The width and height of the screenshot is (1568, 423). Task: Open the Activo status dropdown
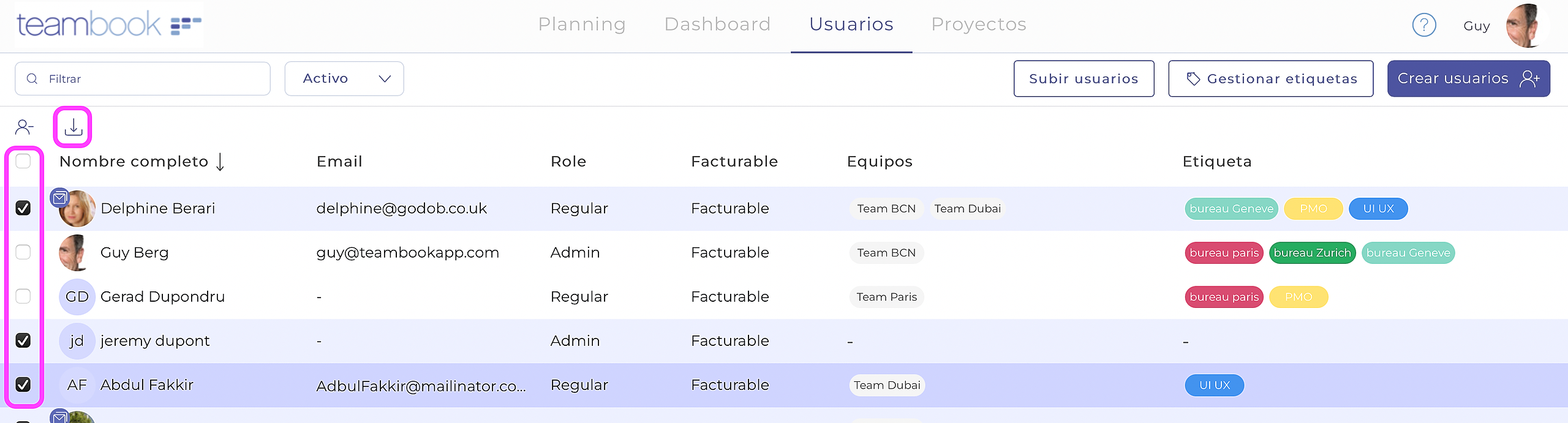pyautogui.click(x=344, y=79)
